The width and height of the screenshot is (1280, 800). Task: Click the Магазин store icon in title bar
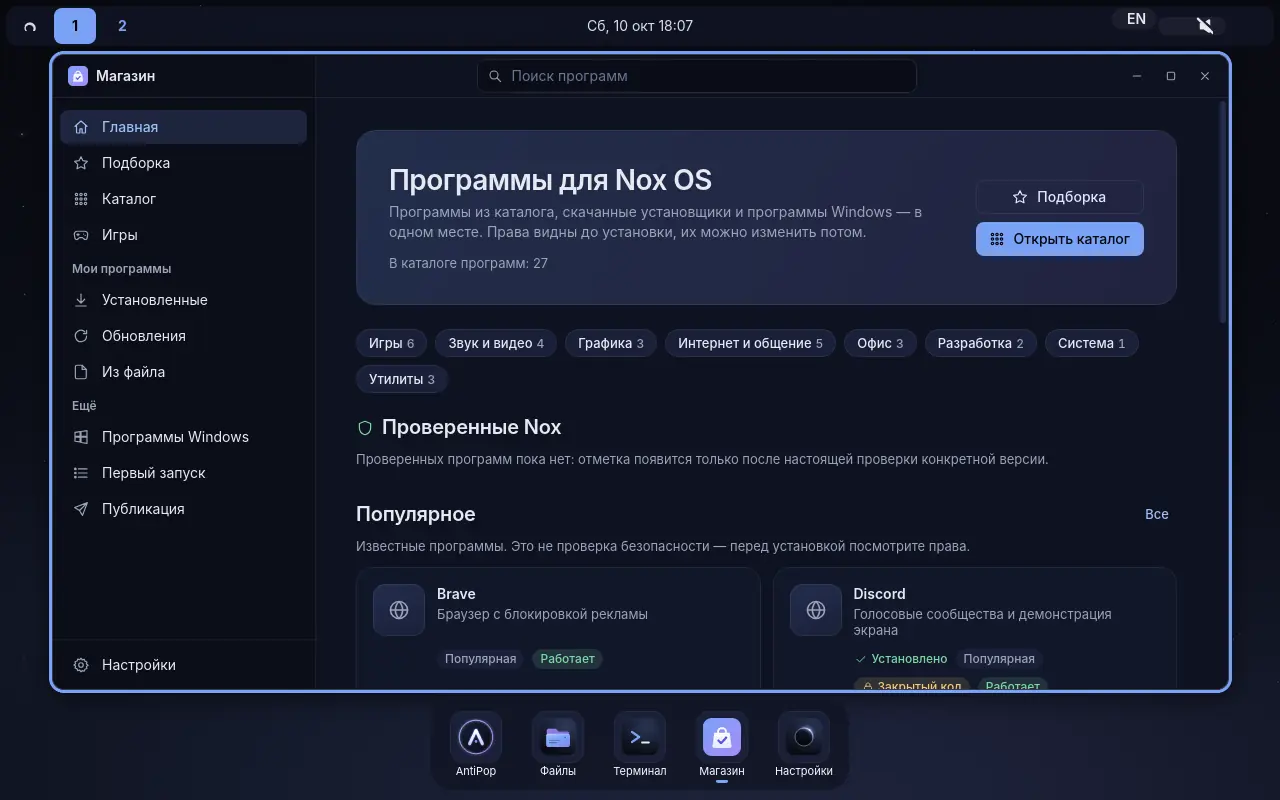[78, 76]
